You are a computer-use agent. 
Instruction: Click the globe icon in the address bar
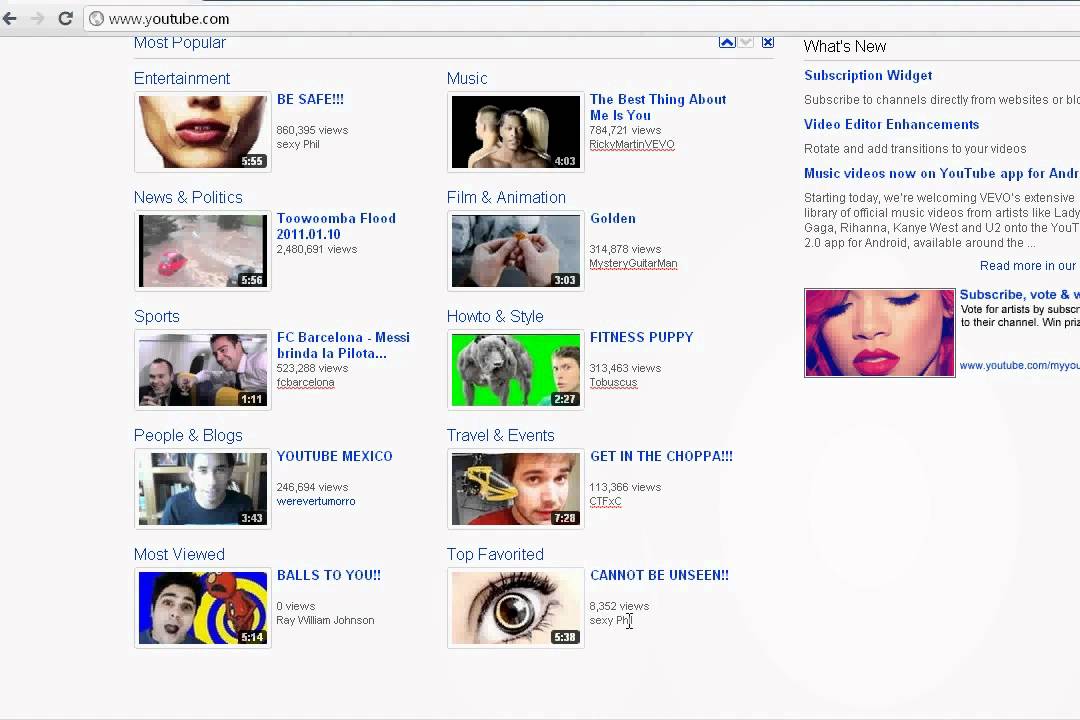pos(97,19)
